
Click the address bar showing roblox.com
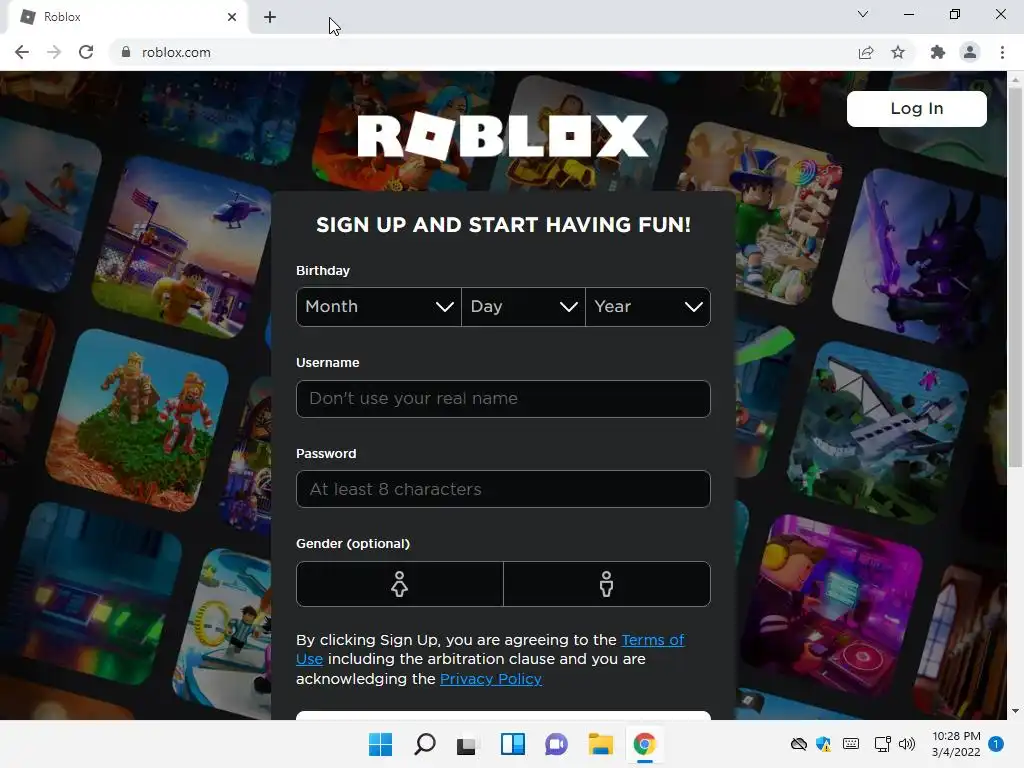coord(483,52)
